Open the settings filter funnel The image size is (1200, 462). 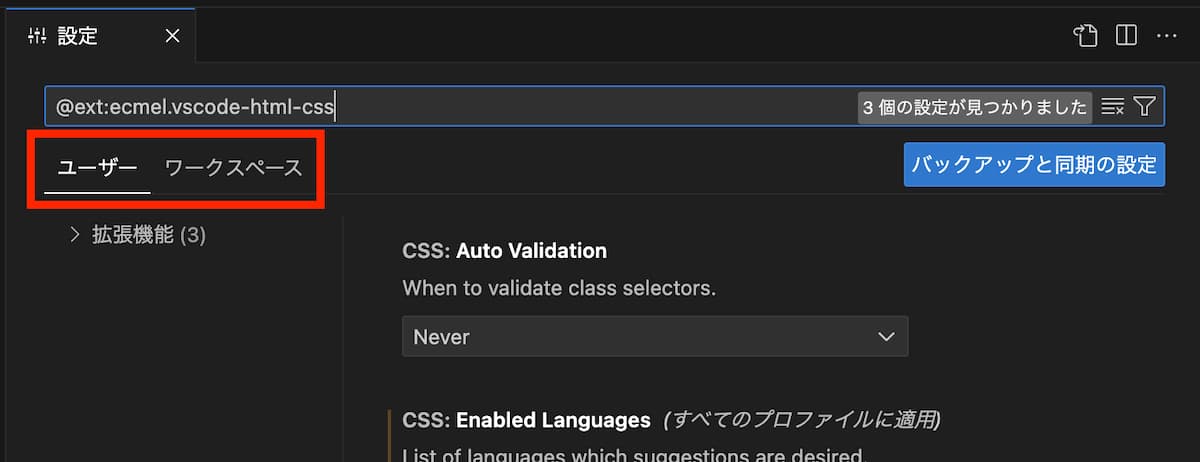1145,106
